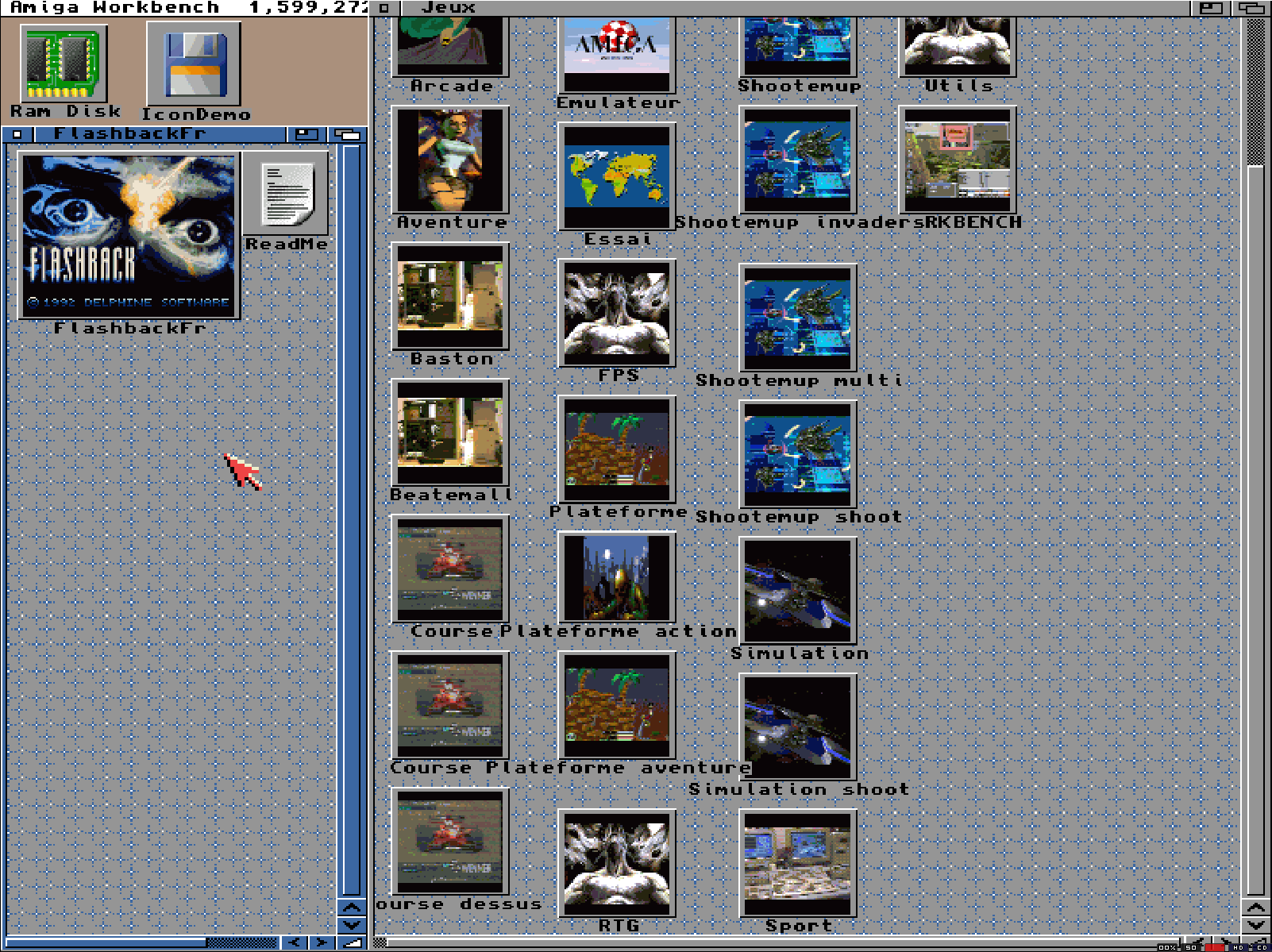This screenshot has width=1272, height=952.
Task: Open the FPS drawer icon
Action: (x=617, y=313)
